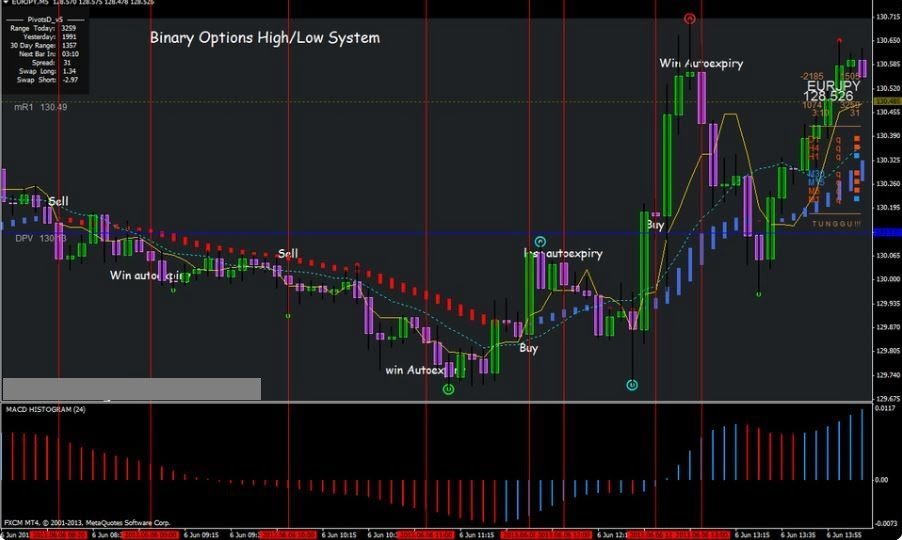
Task: Click the FXCM MT4 MetaQuotes copyright text
Action: [87, 523]
